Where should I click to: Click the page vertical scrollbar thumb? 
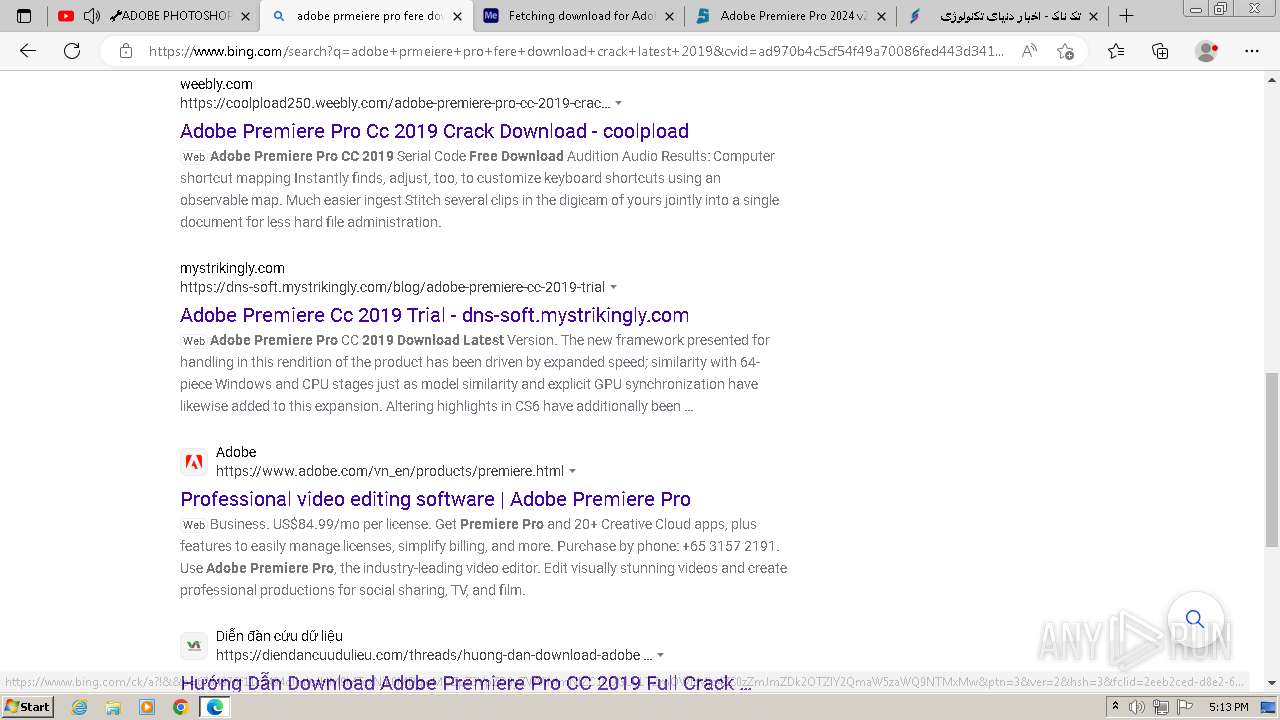[1272, 460]
